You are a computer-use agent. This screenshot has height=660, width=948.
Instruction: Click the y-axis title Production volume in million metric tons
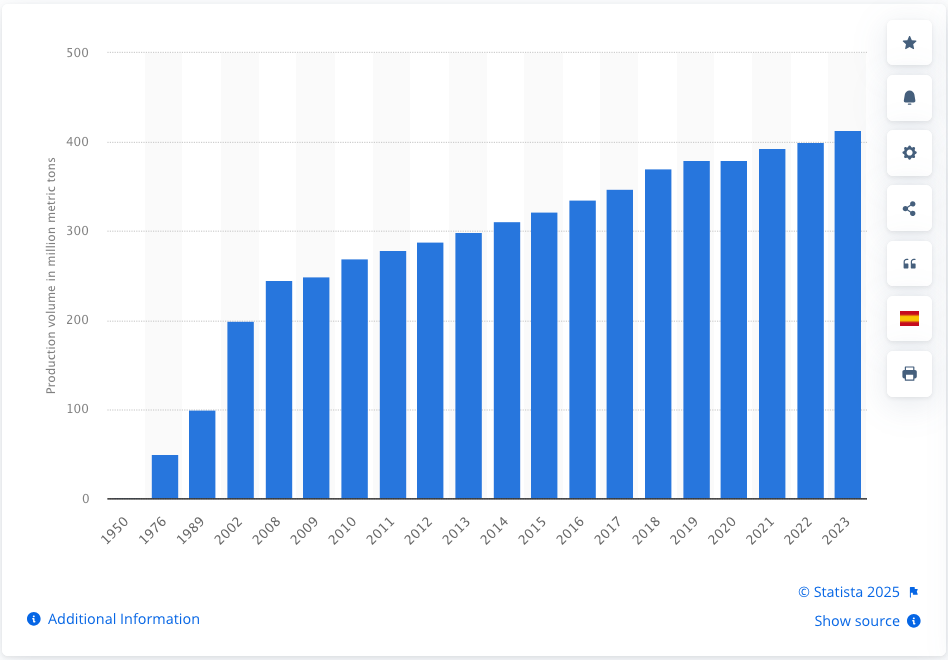(x=51, y=276)
